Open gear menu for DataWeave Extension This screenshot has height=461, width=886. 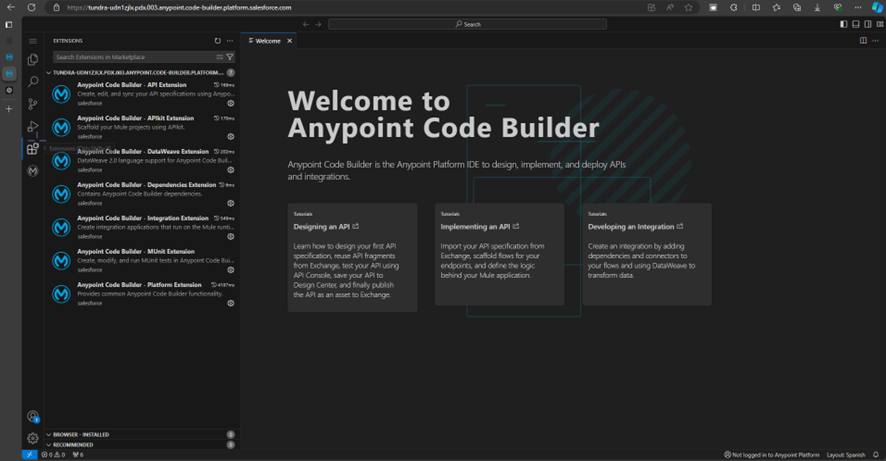pyautogui.click(x=231, y=170)
